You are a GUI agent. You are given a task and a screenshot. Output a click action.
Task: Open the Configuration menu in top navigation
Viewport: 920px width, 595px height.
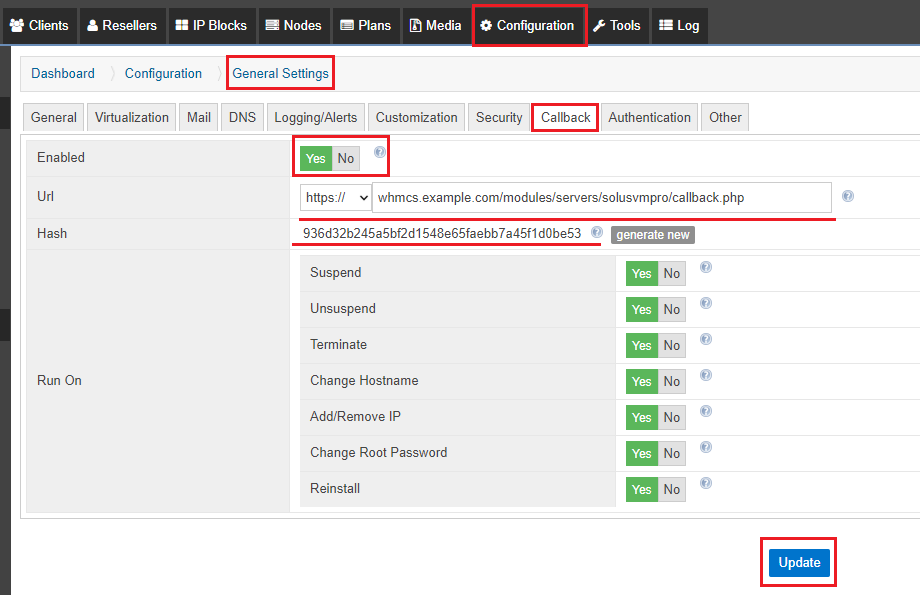527,25
